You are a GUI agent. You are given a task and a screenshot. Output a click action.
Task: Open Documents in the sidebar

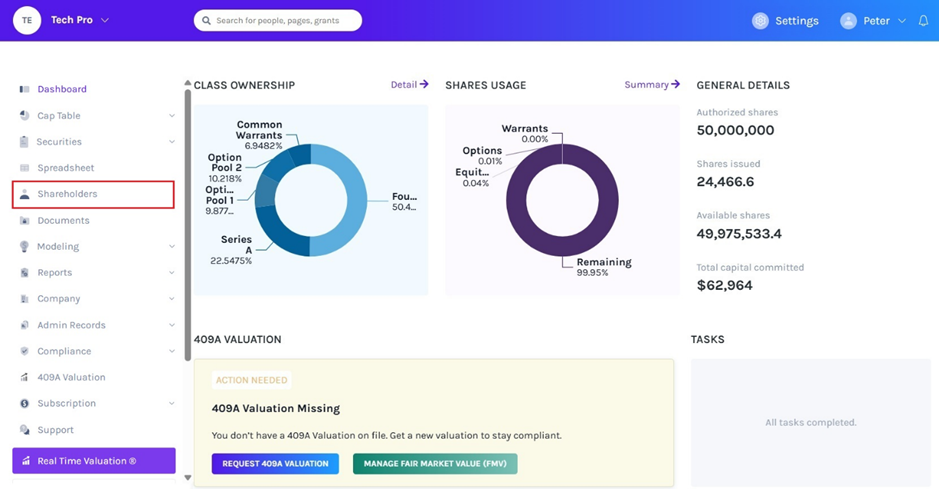click(63, 220)
